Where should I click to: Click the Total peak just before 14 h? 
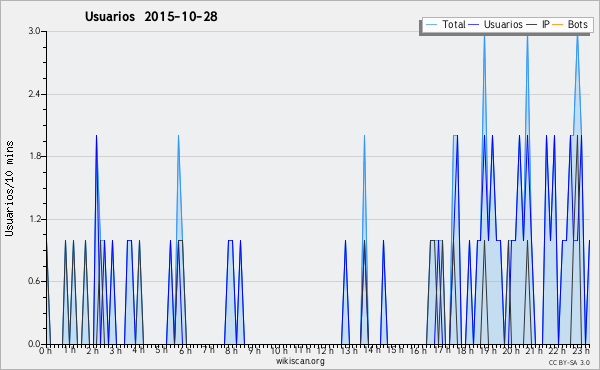point(364,135)
